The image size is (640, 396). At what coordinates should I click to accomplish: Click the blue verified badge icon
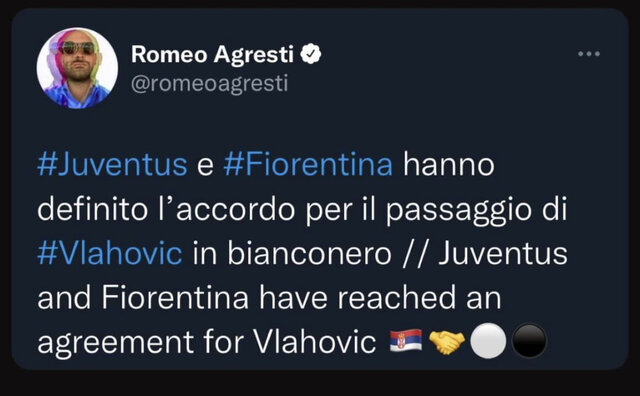311,54
